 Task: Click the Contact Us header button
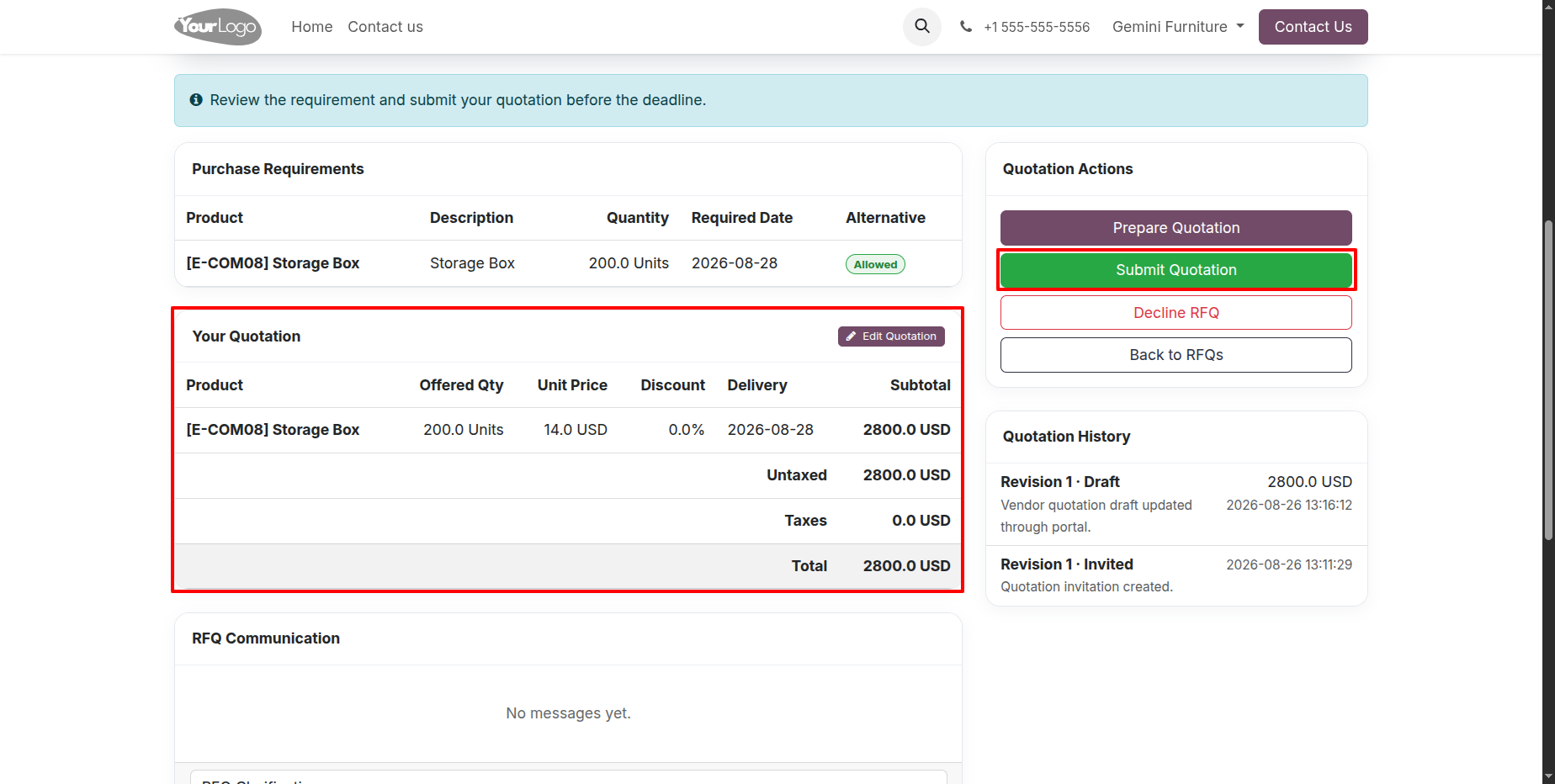click(1313, 27)
